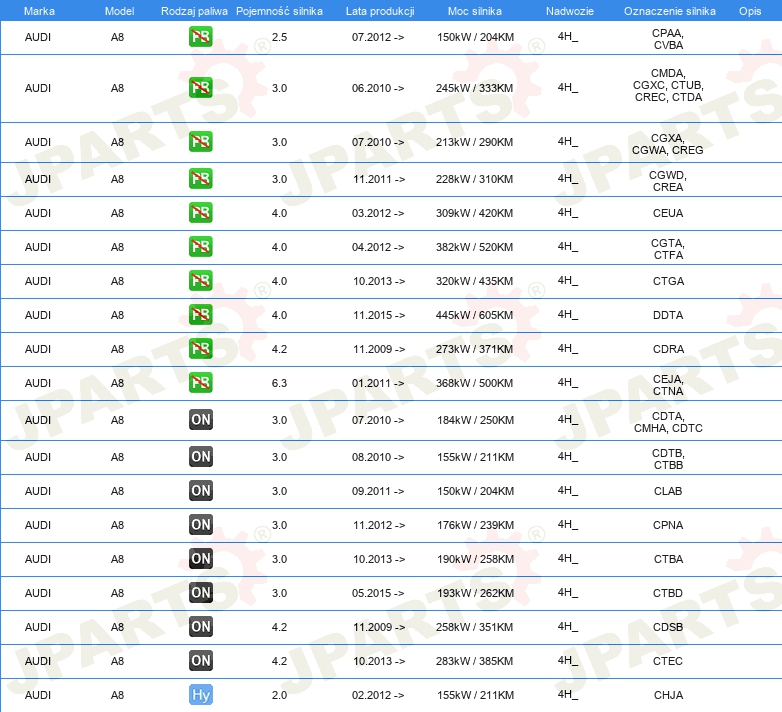The width and height of the screenshot is (782, 712).
Task: Select the 445kW / 605KM power cell
Action: (x=475, y=315)
